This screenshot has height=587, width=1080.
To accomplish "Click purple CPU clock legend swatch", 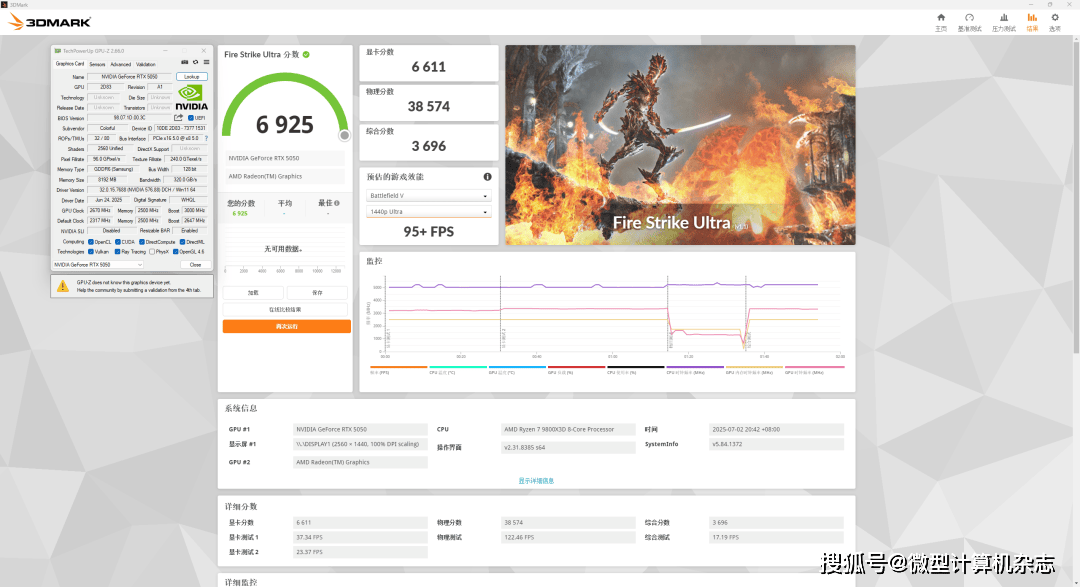I will tap(695, 367).
